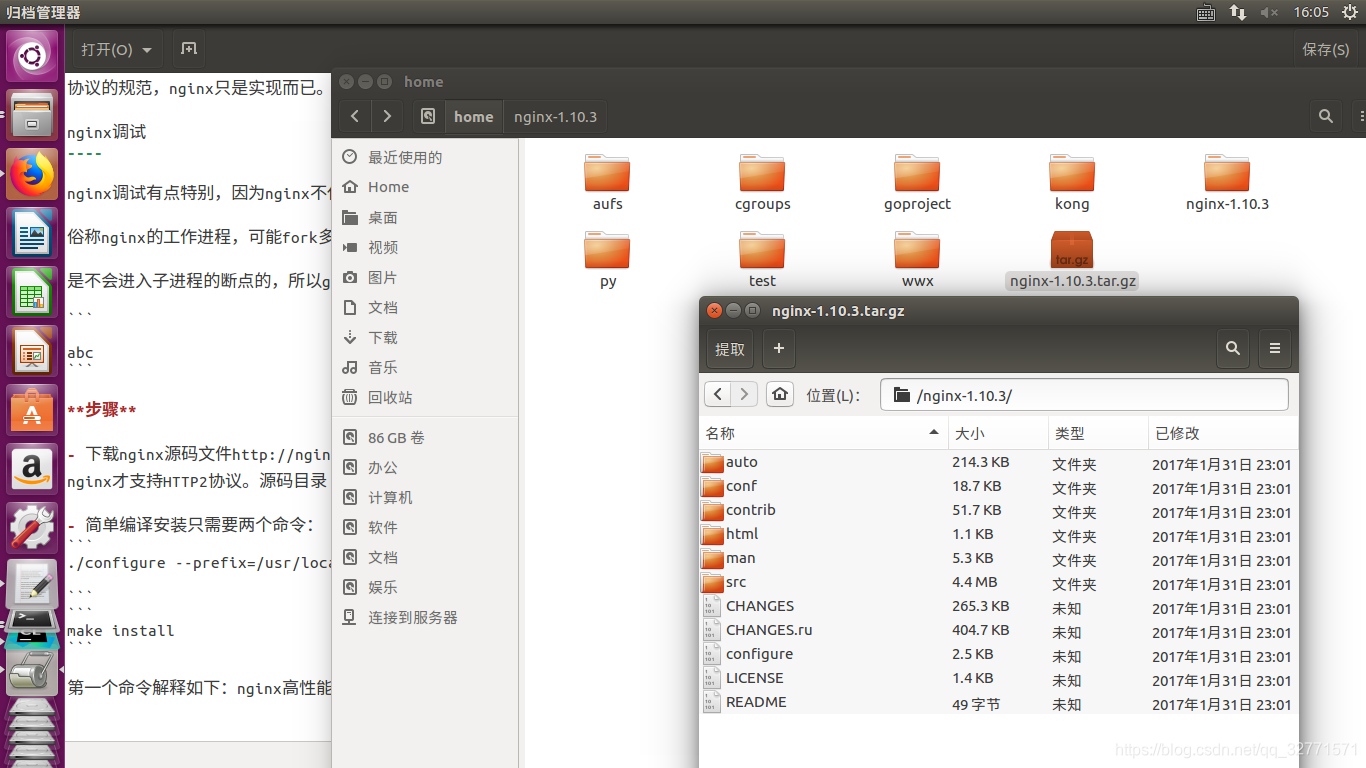Viewport: 1366px width, 768px height.
Task: Click the new document icon in editor toolbar
Action: click(189, 49)
